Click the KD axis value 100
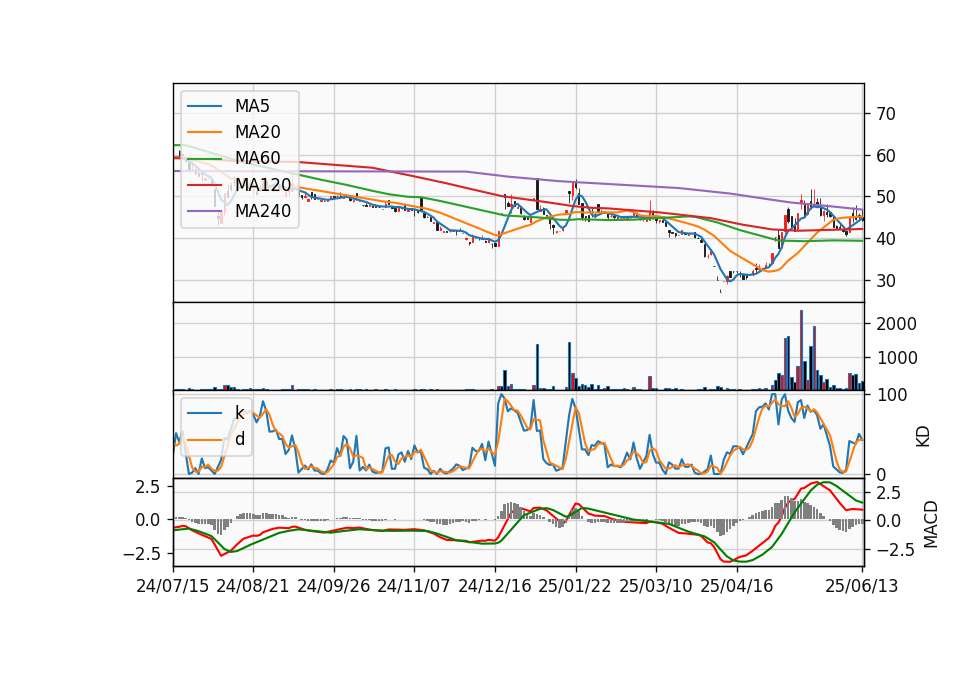 pos(892,395)
